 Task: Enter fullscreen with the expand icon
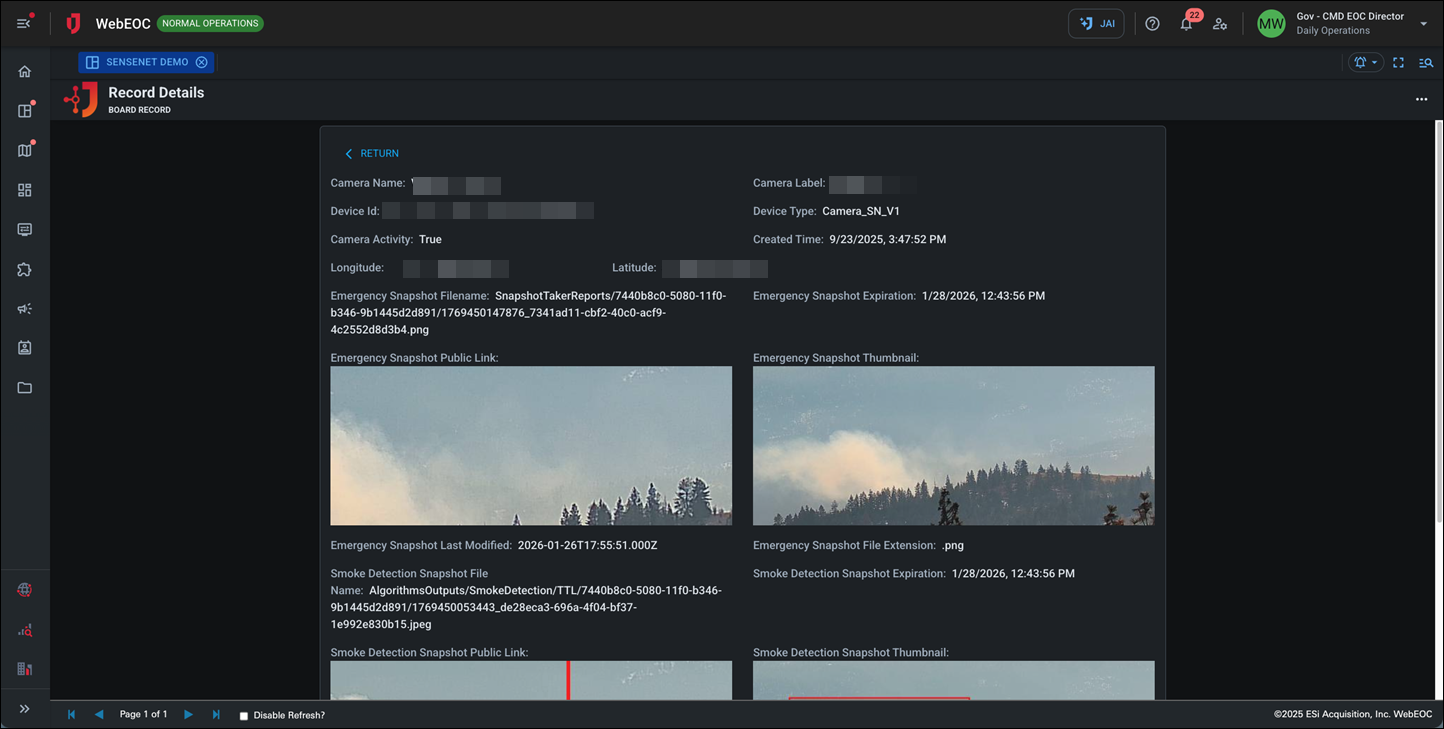click(x=1399, y=62)
